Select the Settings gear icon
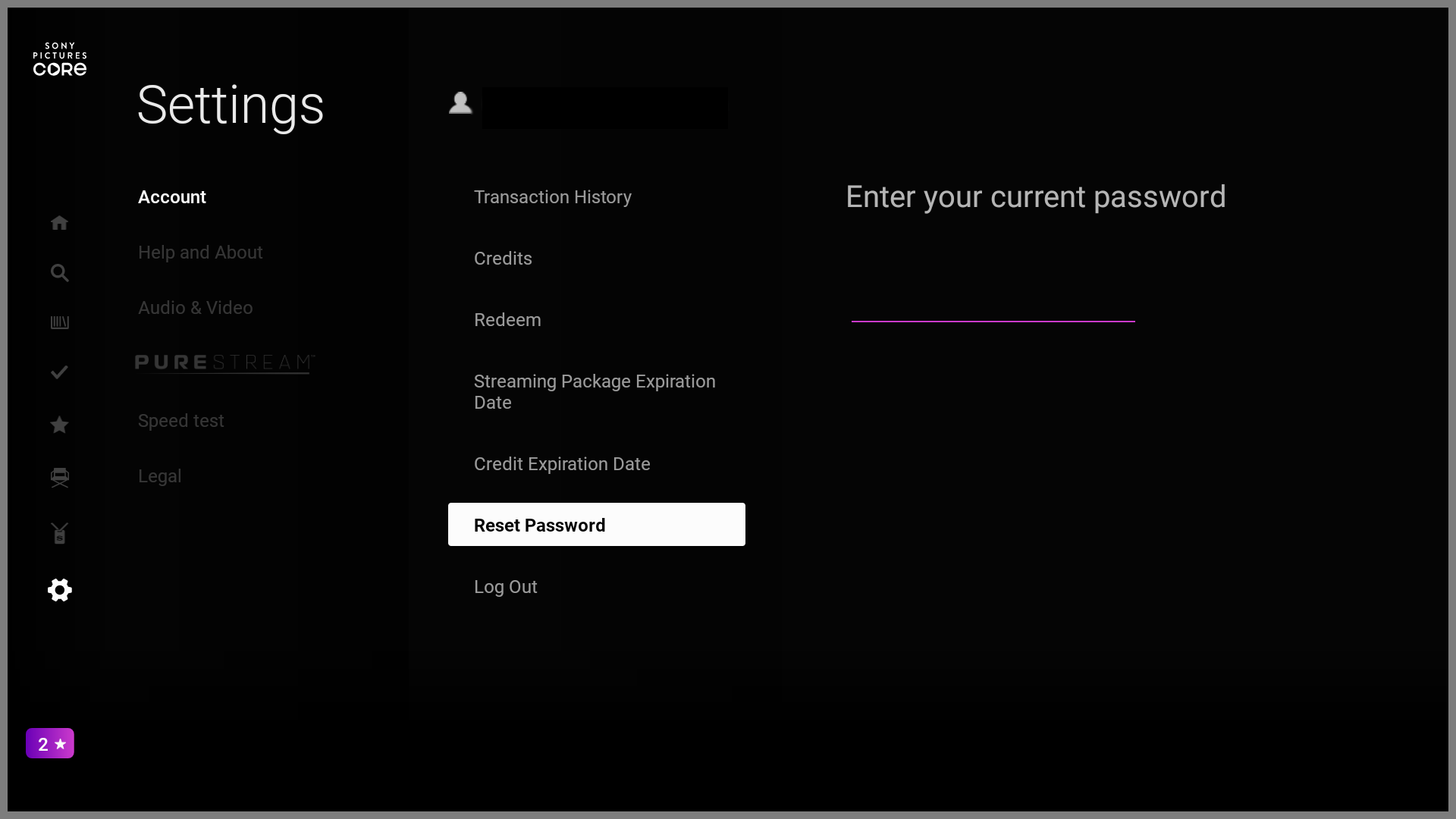1456x819 pixels. (x=59, y=590)
